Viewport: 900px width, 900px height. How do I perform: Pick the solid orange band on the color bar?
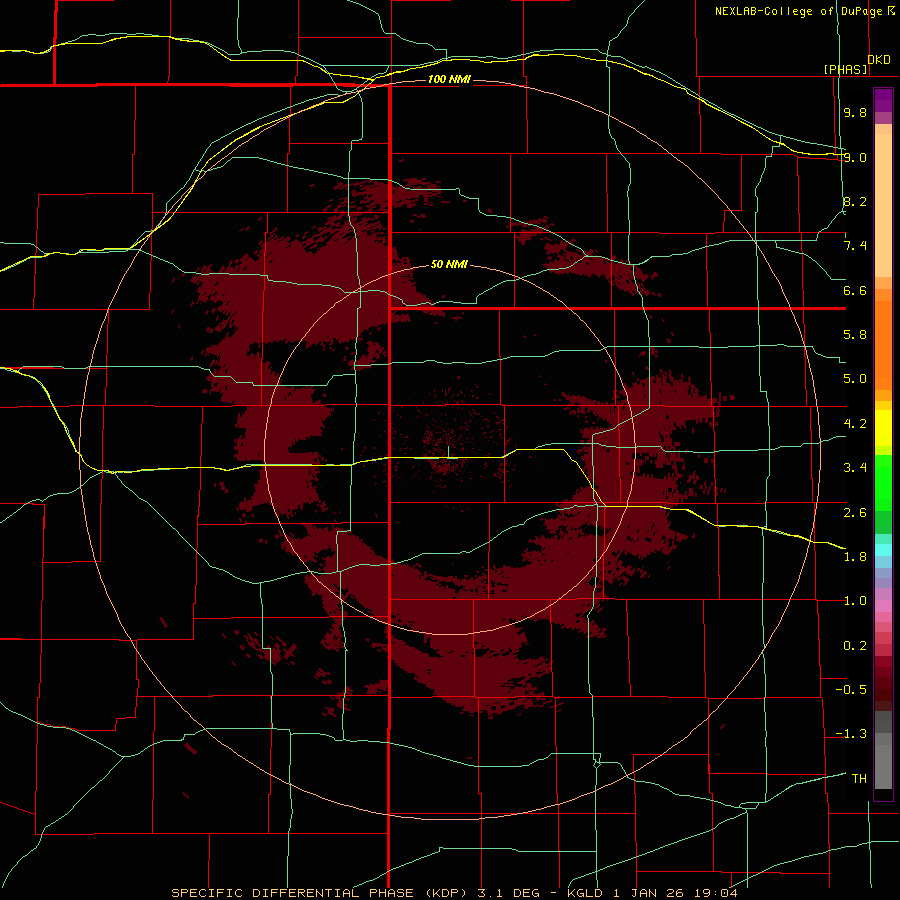point(883,344)
